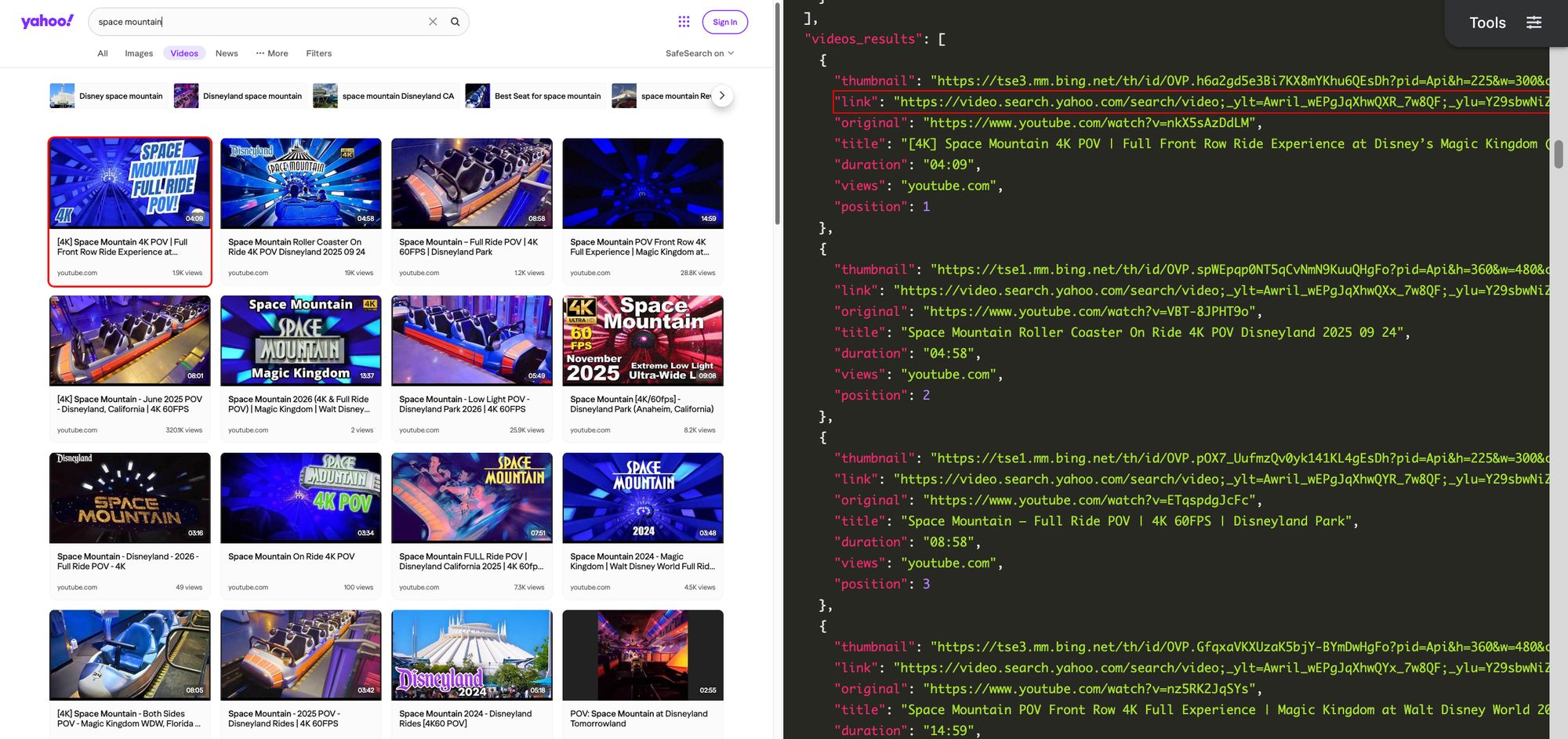Clear the search box with X icon
The width and height of the screenshot is (1568, 739).
433,22
